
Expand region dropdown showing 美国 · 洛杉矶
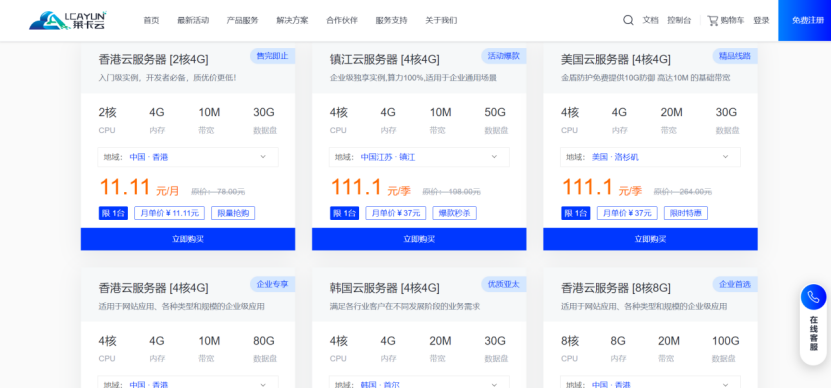650,157
